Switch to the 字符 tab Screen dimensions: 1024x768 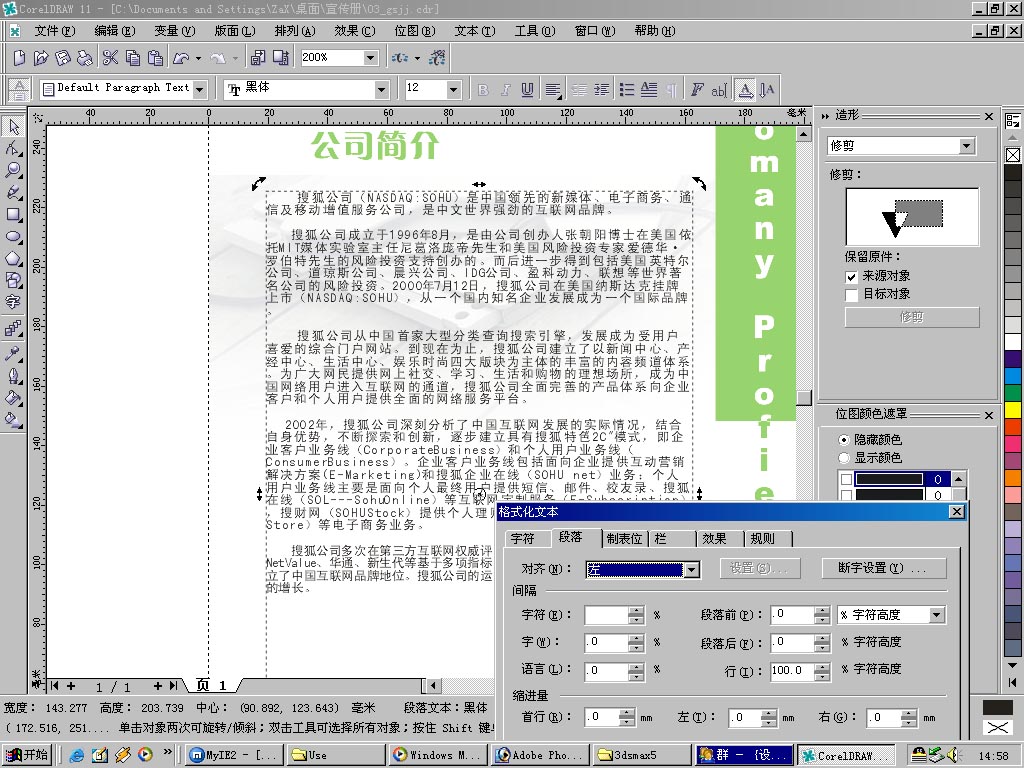pyautogui.click(x=522, y=539)
